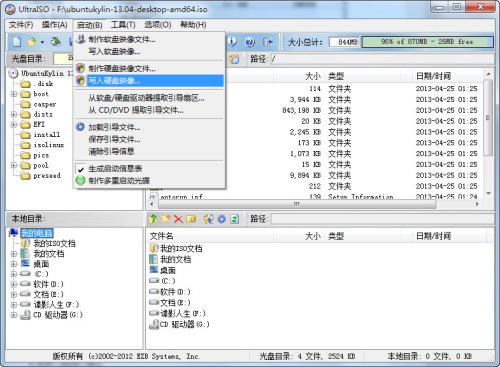Click the green refresh icon in local toolbar
Screen dimensions: 500x367
[x=235, y=219]
